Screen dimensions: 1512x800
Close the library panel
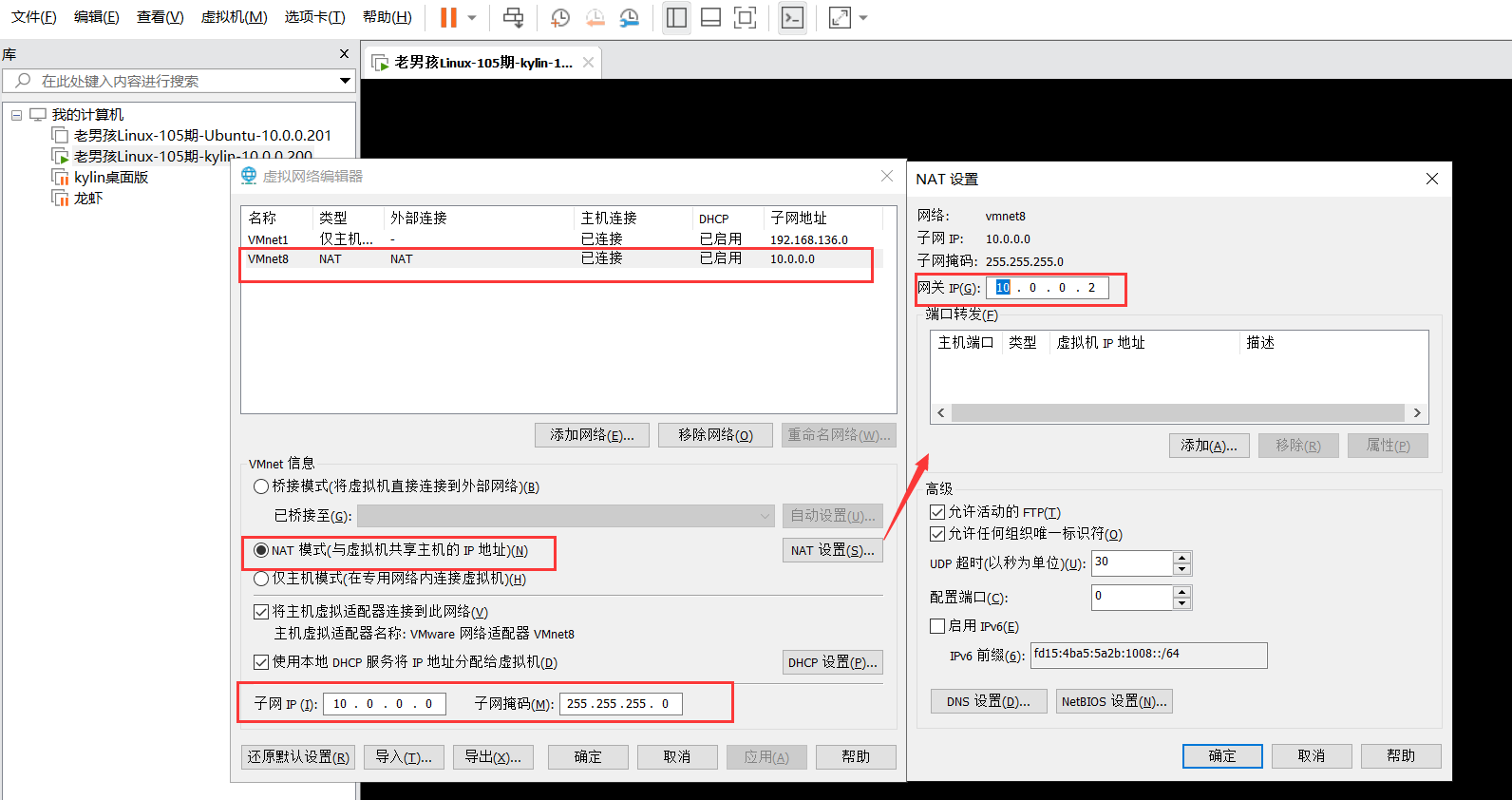pyautogui.click(x=344, y=54)
